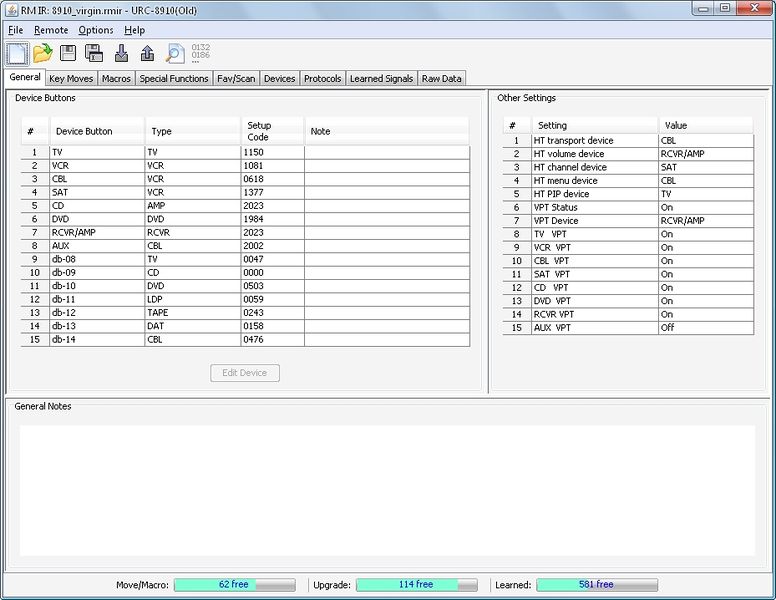This screenshot has width=776, height=600.
Task: Open the Help menu
Action: (134, 30)
